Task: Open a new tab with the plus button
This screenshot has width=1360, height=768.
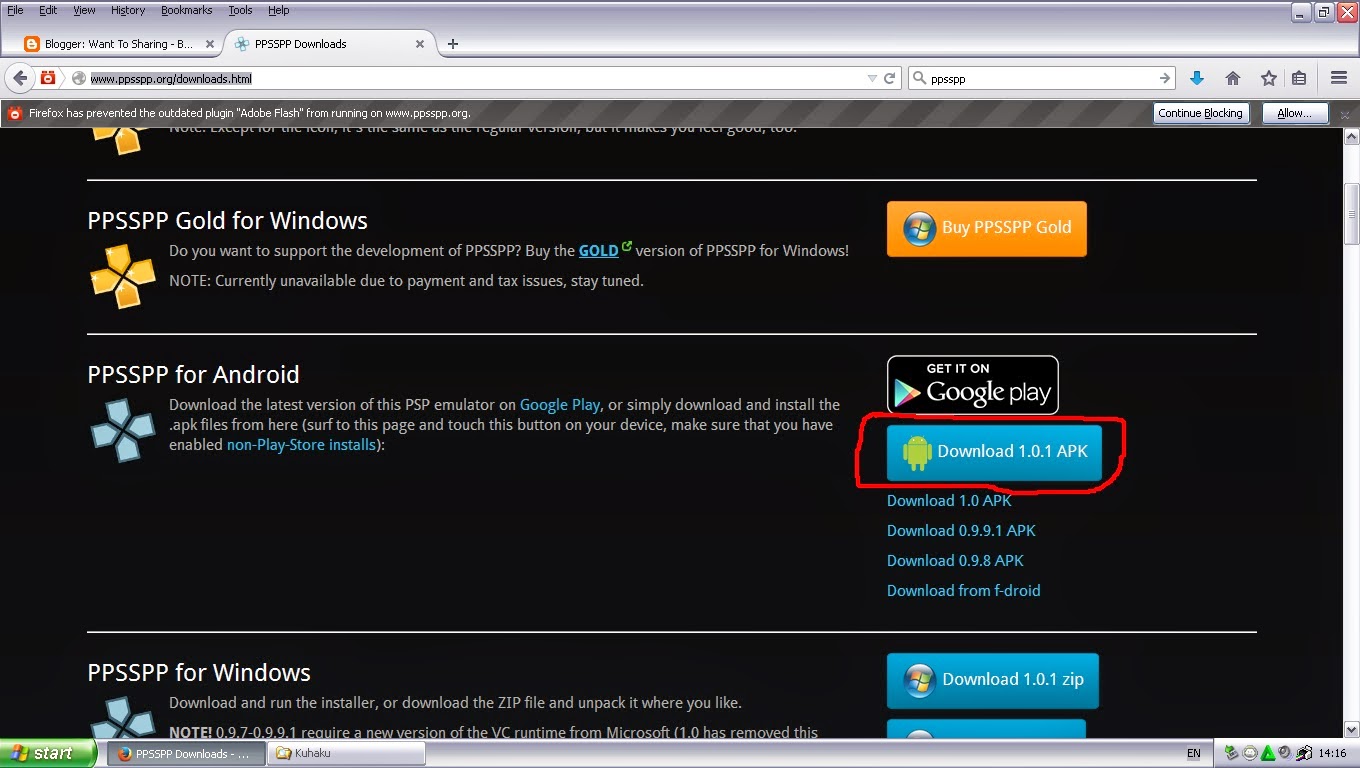Action: point(453,44)
